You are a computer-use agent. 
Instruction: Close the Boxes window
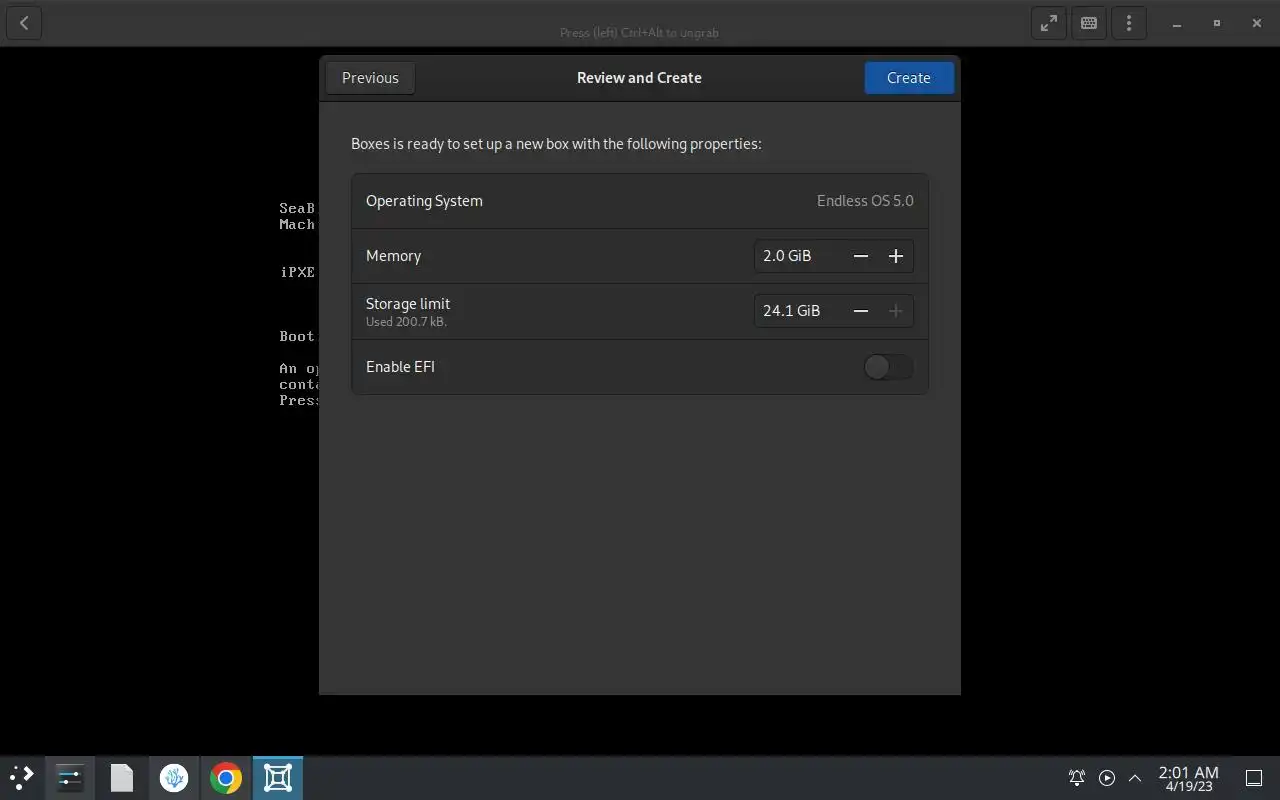point(1257,23)
